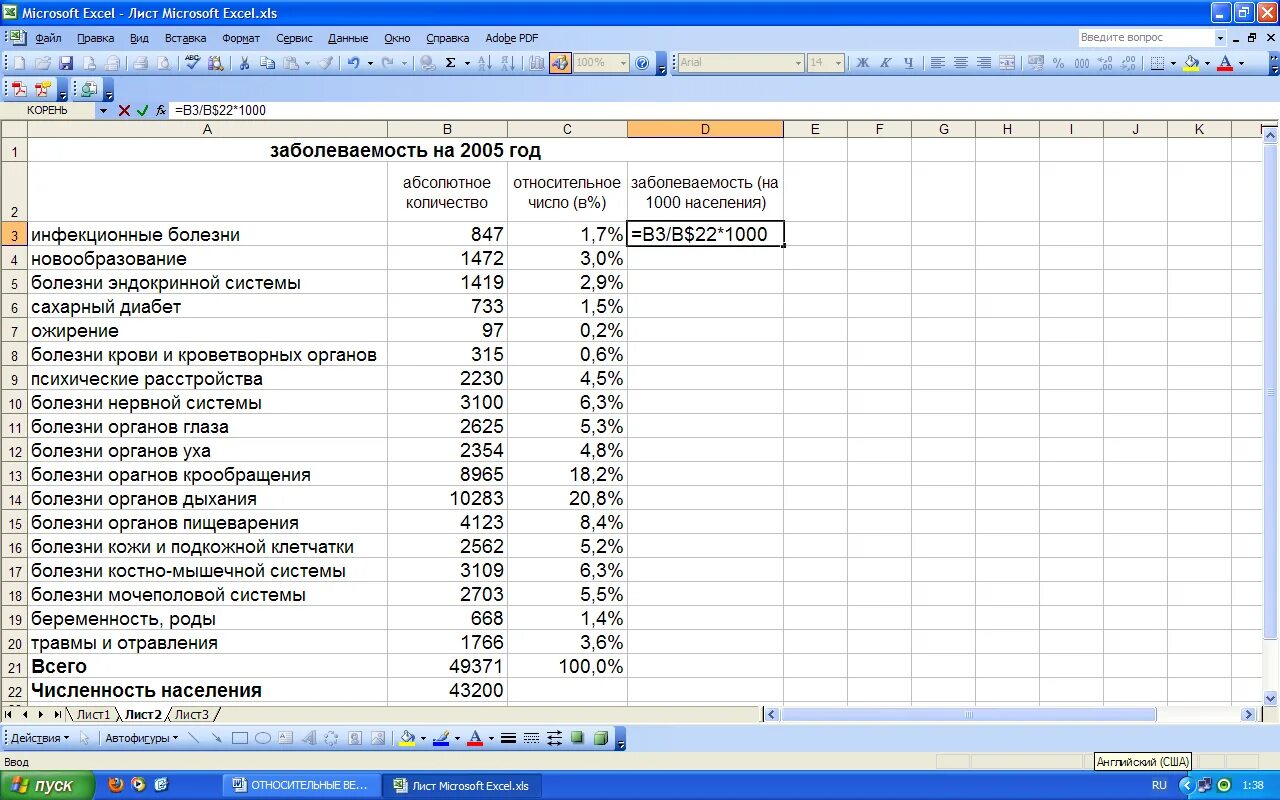
Task: Apply percent style format
Action: pos(1059,63)
